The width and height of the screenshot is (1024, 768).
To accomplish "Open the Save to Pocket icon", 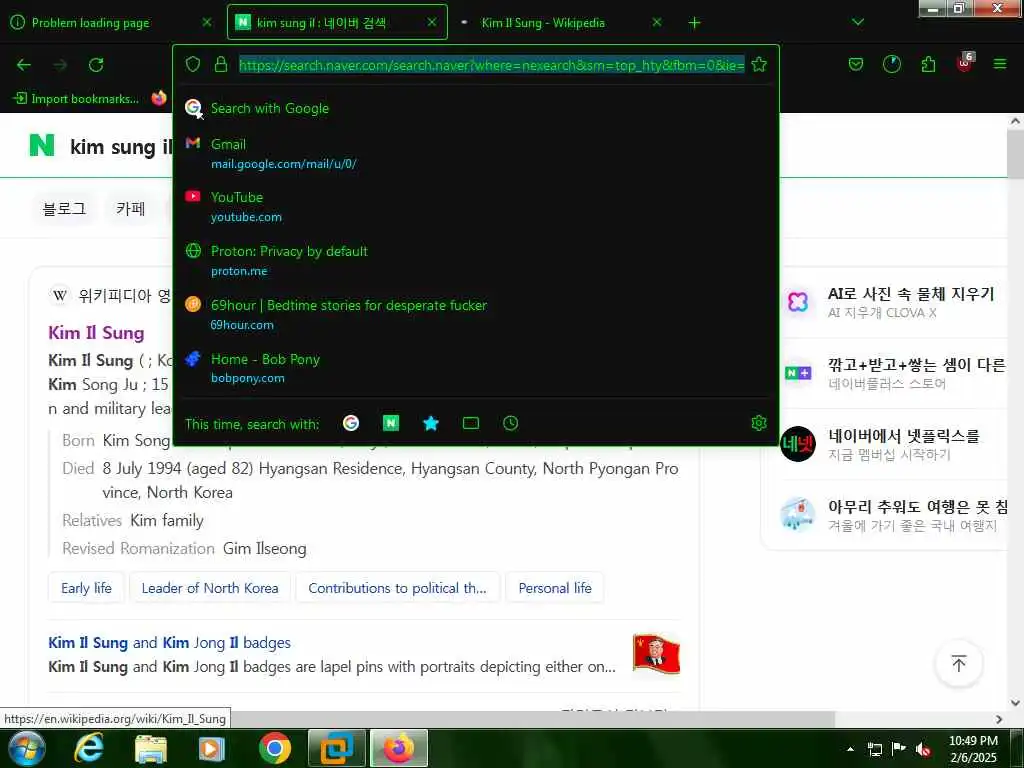I will [856, 64].
